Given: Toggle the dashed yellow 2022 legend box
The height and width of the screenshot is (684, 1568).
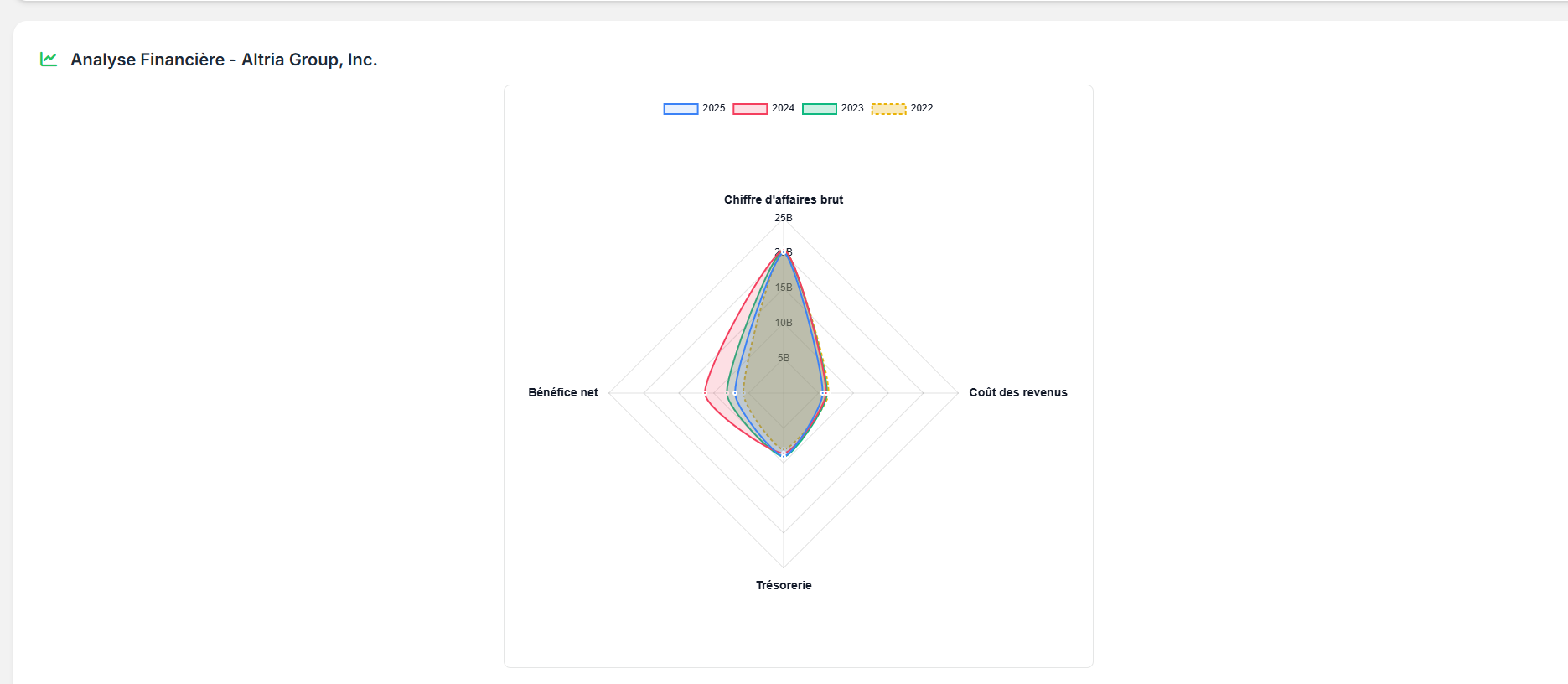Looking at the screenshot, I should (x=889, y=109).
